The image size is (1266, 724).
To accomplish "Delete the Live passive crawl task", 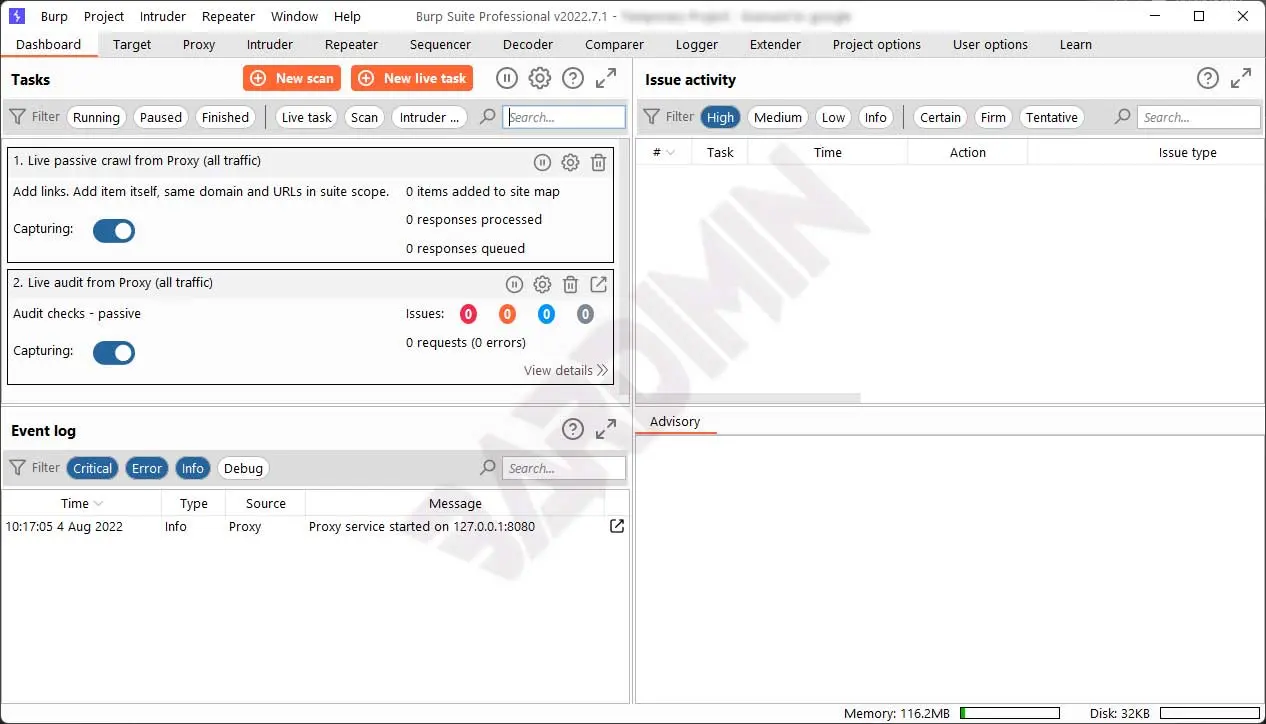I will (x=598, y=162).
